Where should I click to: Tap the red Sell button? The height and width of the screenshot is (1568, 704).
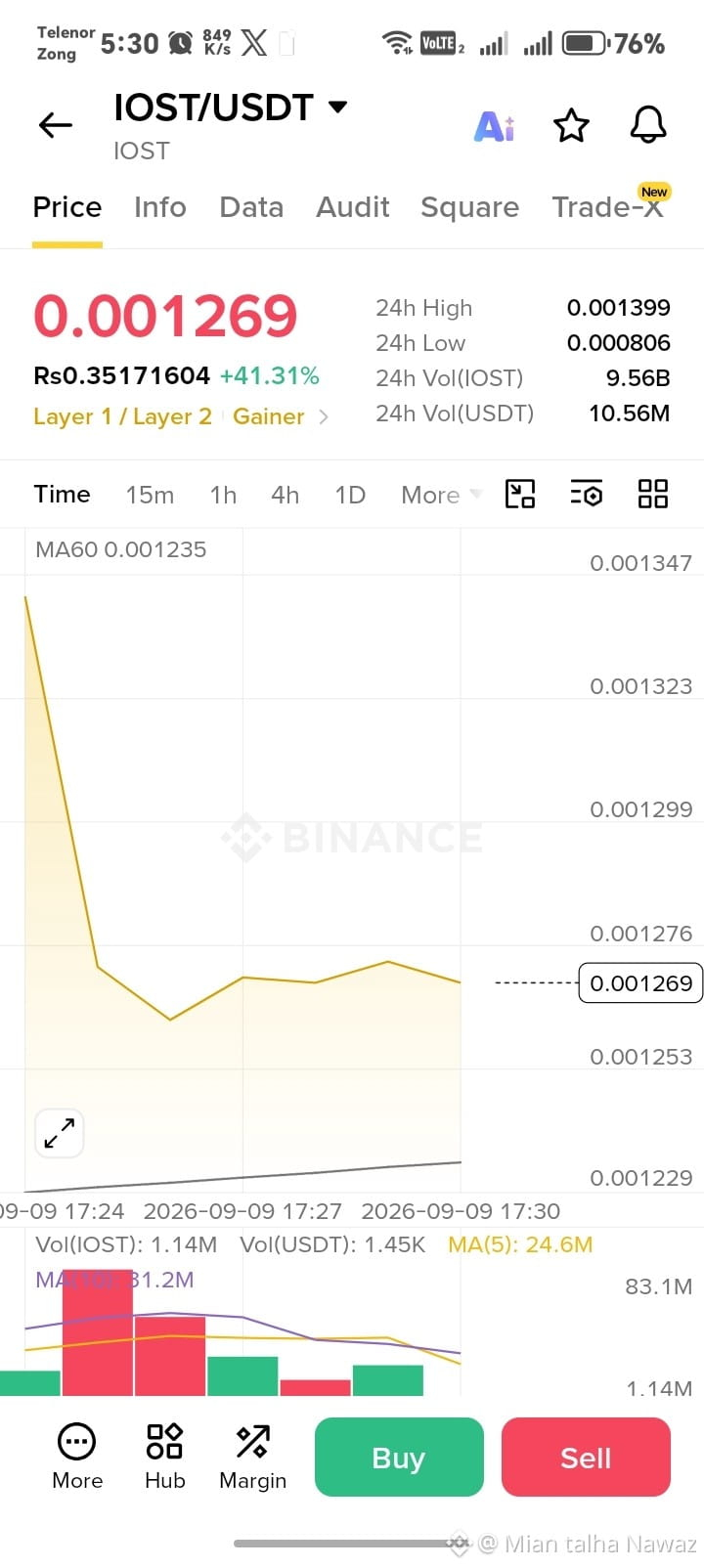pos(586,1457)
